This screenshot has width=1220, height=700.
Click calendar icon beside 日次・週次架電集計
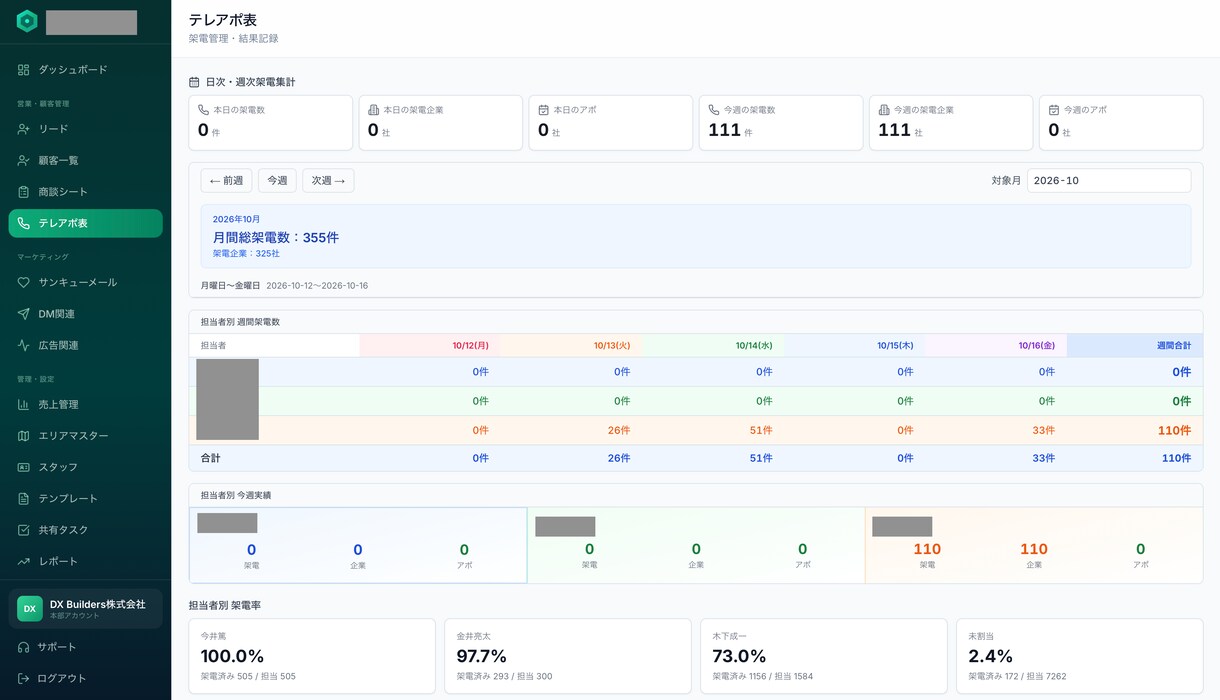click(x=195, y=82)
